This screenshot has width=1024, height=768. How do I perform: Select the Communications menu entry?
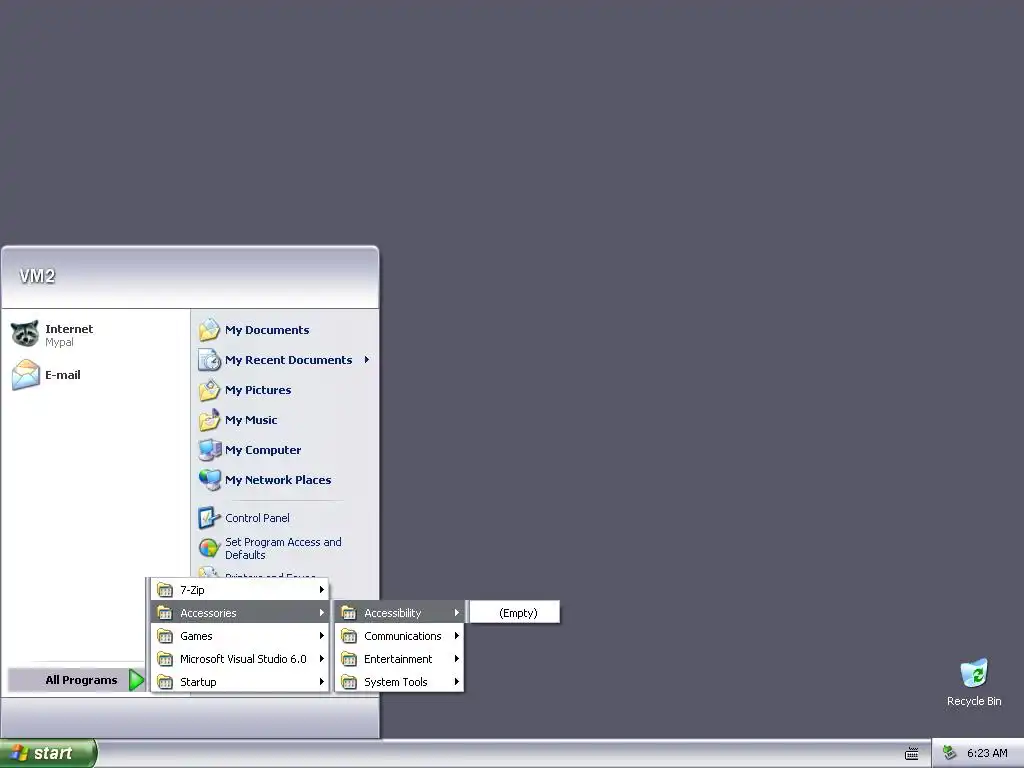pos(399,635)
